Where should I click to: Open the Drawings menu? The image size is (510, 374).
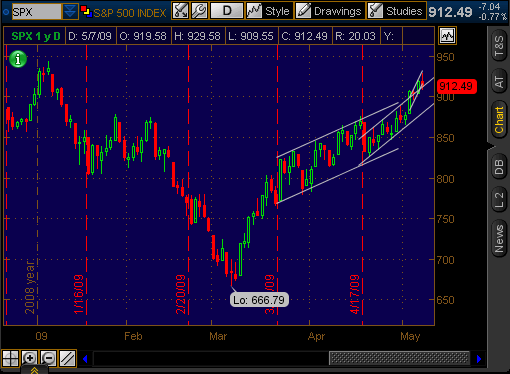pyautogui.click(x=330, y=11)
